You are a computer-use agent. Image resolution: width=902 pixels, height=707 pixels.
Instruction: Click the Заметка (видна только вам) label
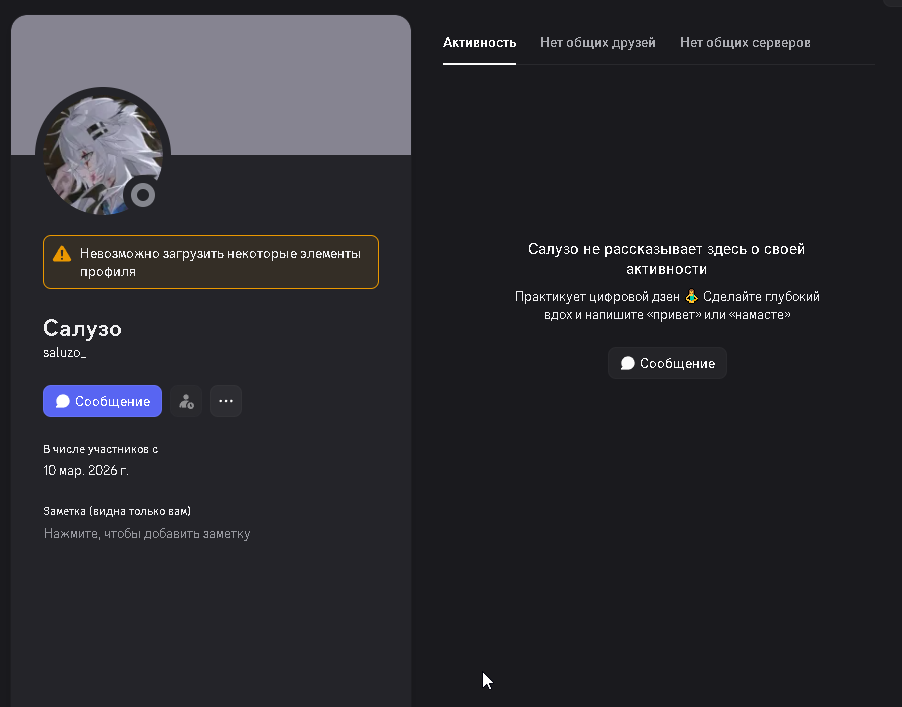click(x=117, y=511)
